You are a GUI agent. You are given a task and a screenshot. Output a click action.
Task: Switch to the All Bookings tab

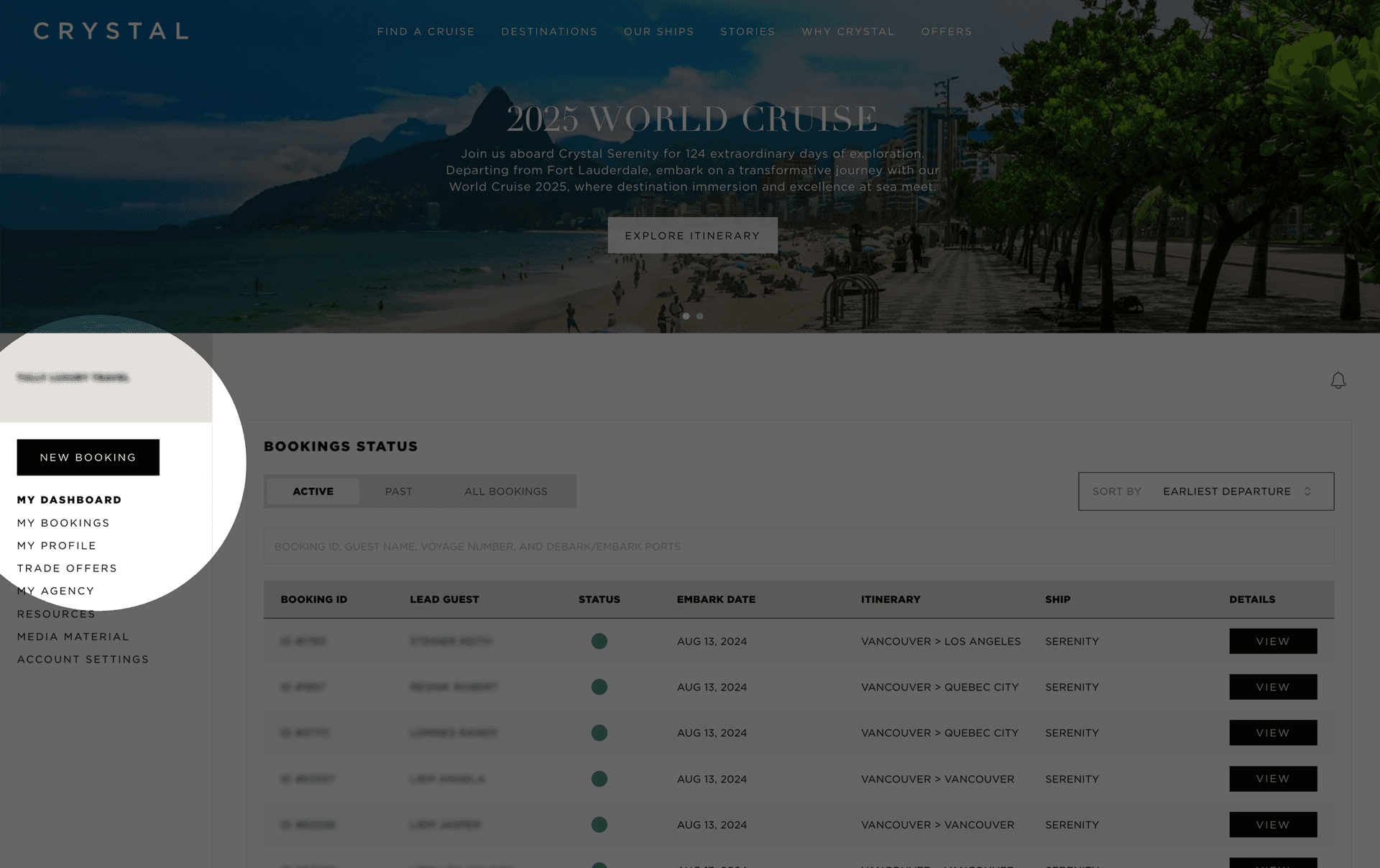505,491
